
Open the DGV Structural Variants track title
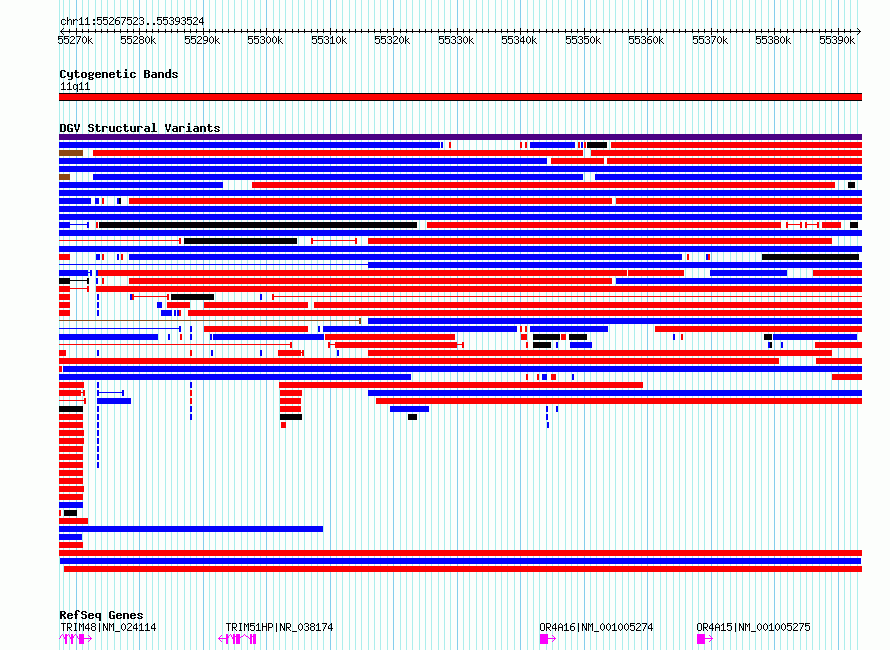[x=140, y=128]
